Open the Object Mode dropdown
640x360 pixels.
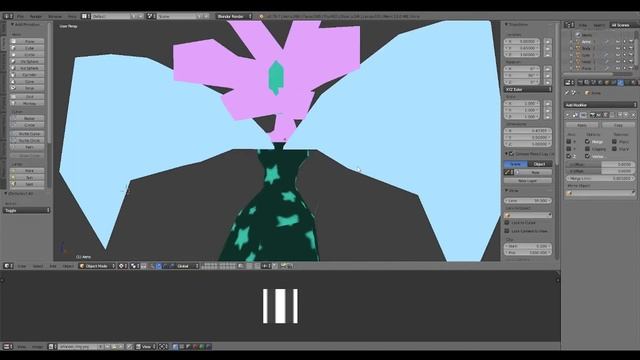coord(97,266)
